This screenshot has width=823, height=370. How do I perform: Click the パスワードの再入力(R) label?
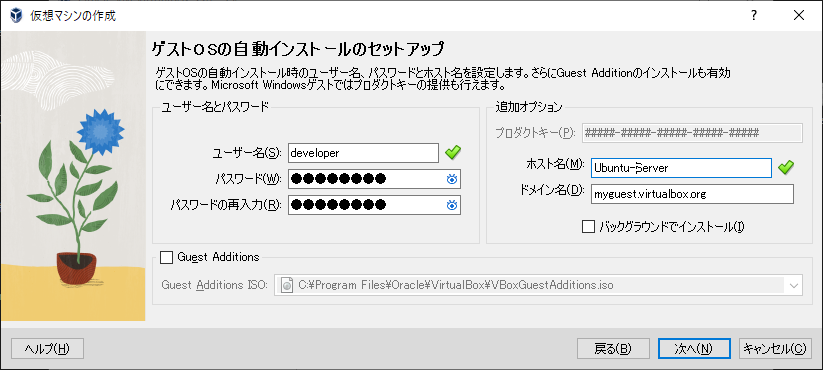pyautogui.click(x=227, y=205)
